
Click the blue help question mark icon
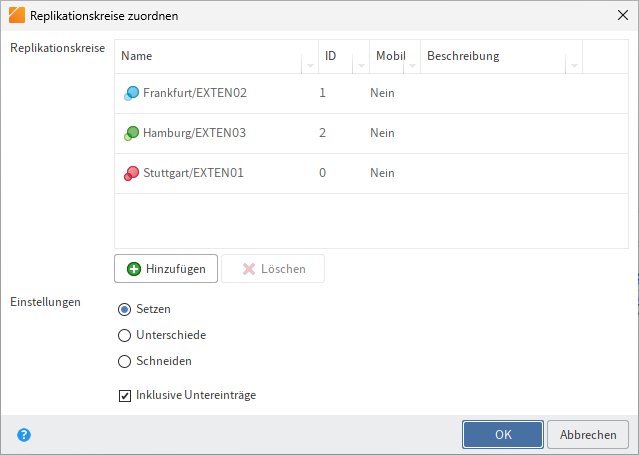[24, 435]
